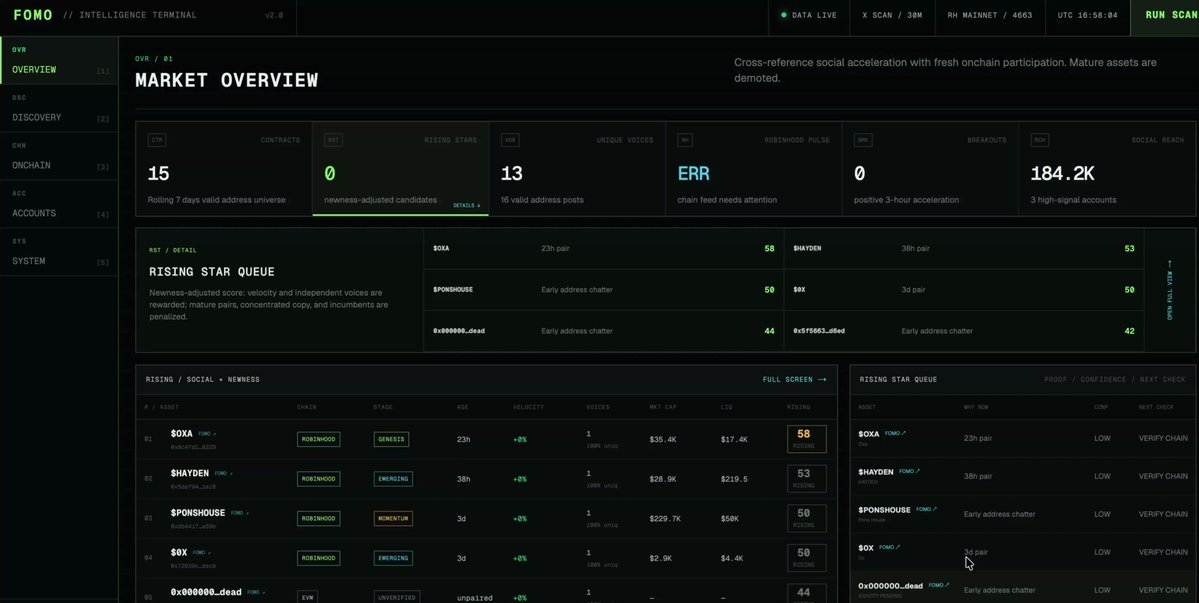
Task: Open FOMO arrow link for $HAYDEN in queue panel
Action: pos(909,472)
